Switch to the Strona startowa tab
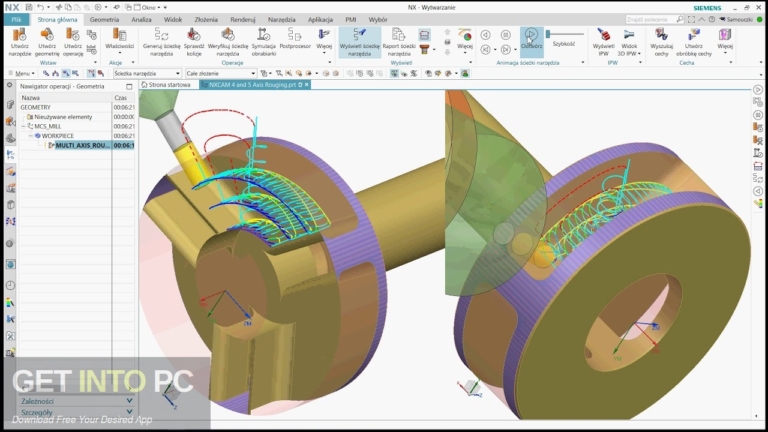The width and height of the screenshot is (768, 432). (x=166, y=85)
